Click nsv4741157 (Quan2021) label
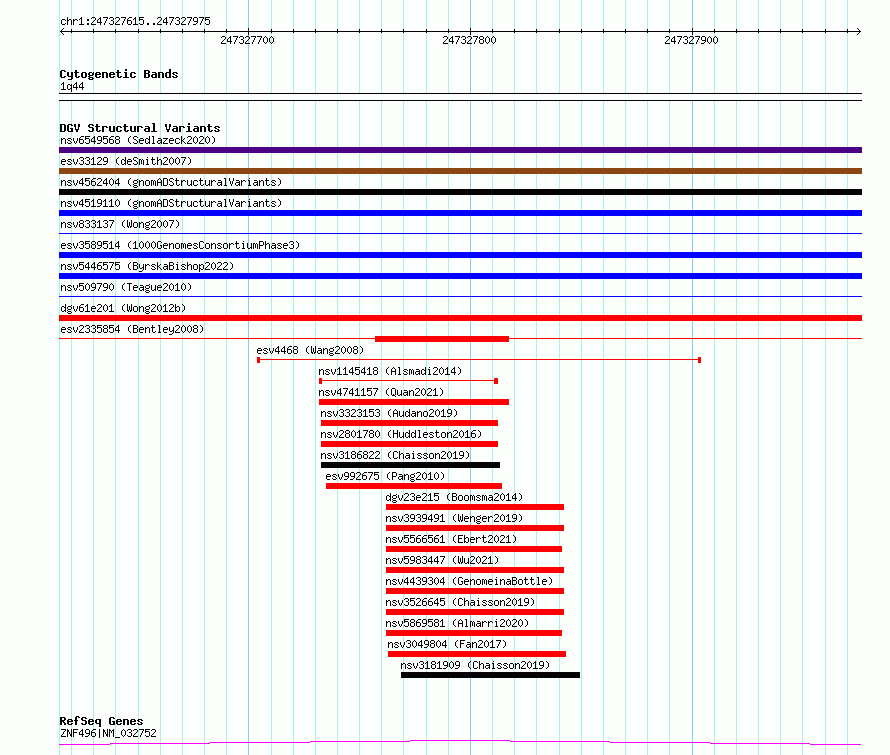Viewport: 890px width, 755px height. tap(381, 392)
